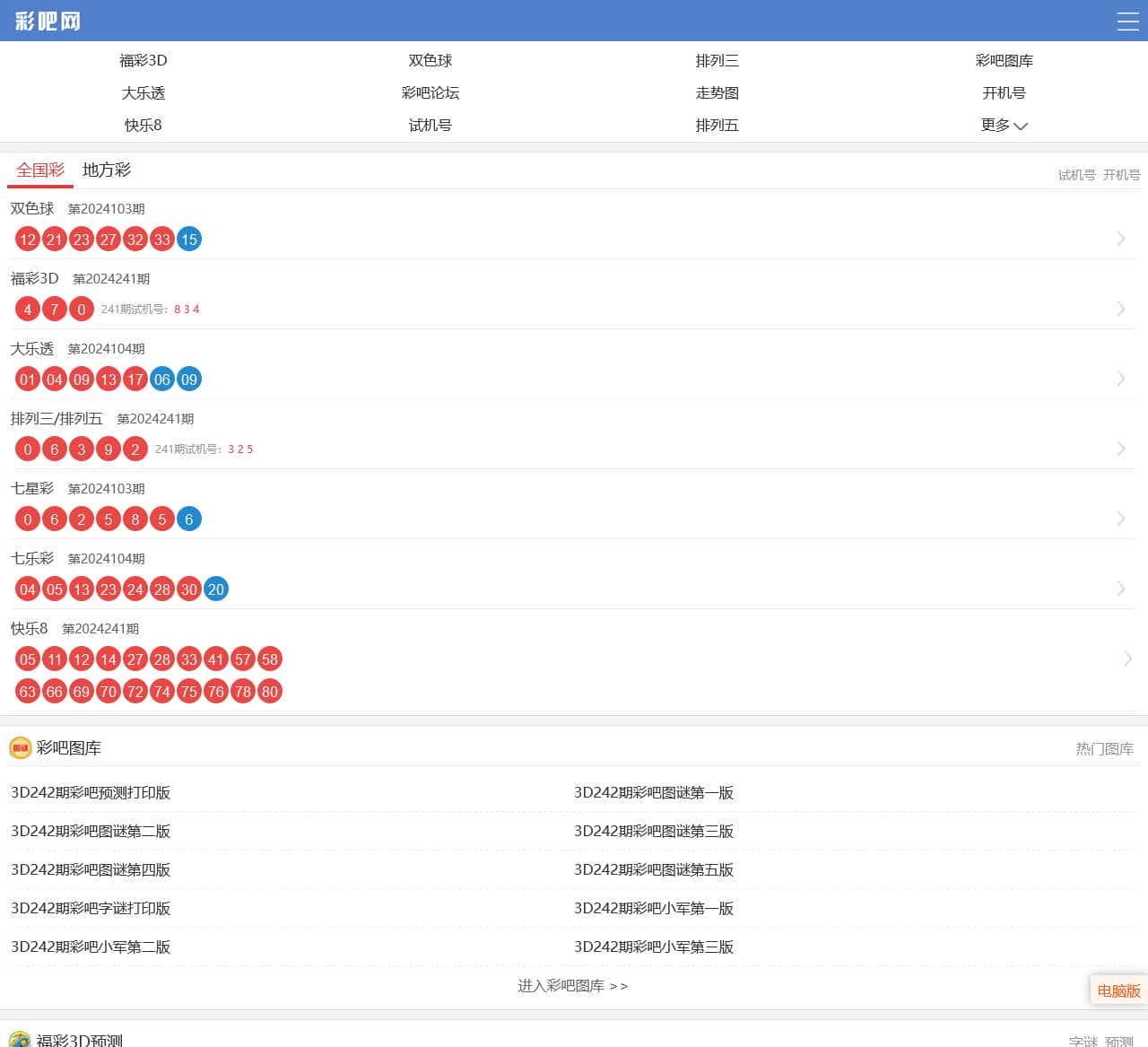This screenshot has height=1047, width=1148.
Task: Open 3D242期彩吧图谜第三版
Action: (654, 831)
